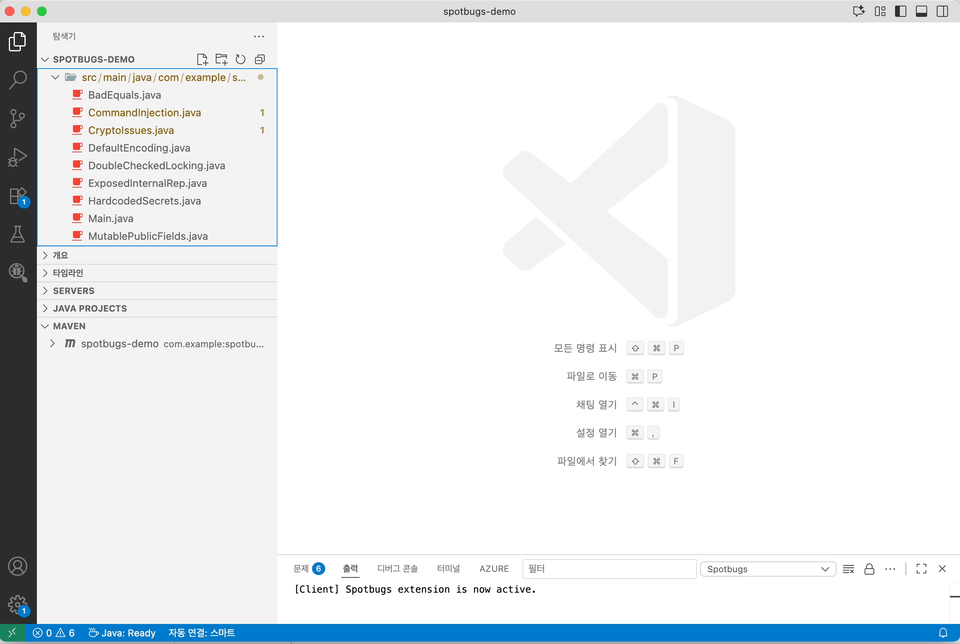
Task: Open DefaultEncoding.java
Action: pos(157,148)
